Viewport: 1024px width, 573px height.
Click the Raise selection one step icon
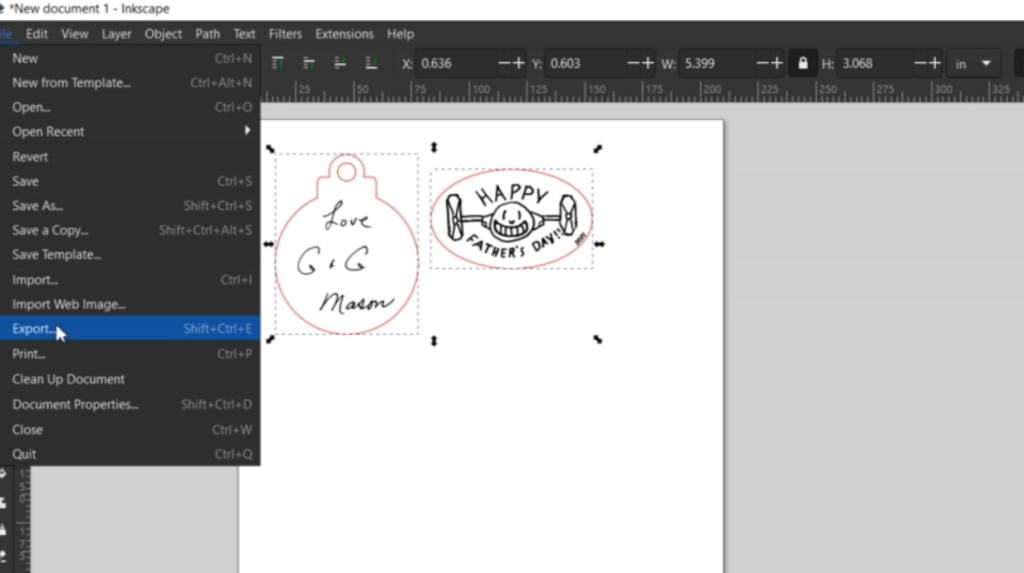(x=310, y=63)
